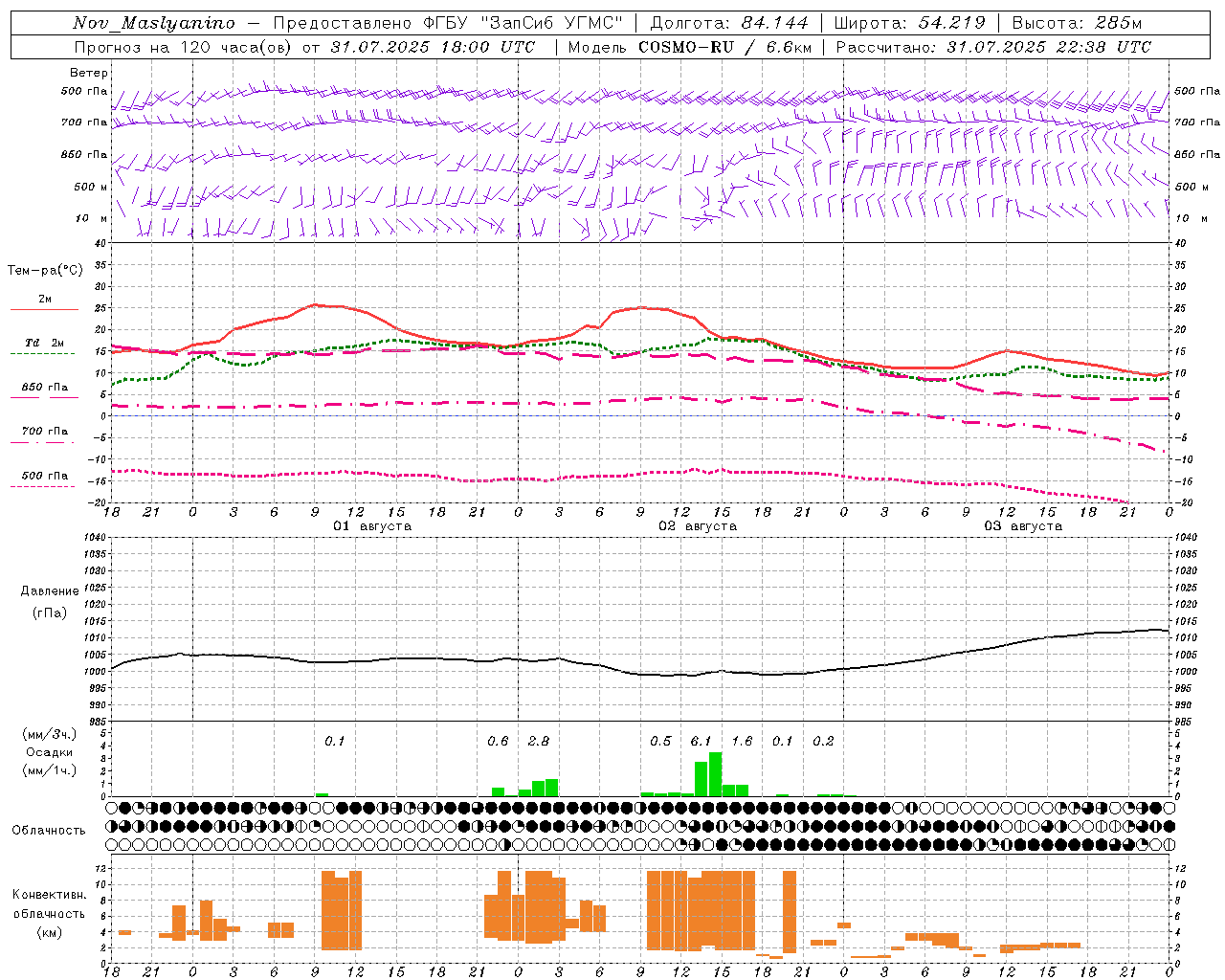Click precipitation total 0.6

498,741
